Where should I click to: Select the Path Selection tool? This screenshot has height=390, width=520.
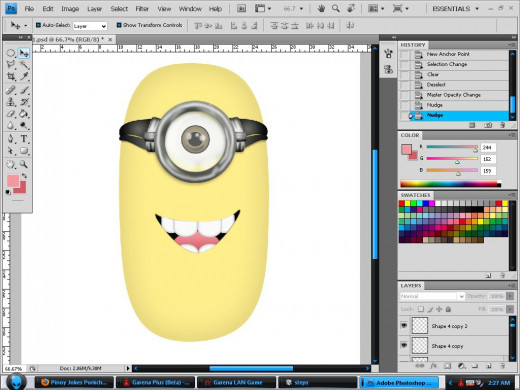point(11,151)
